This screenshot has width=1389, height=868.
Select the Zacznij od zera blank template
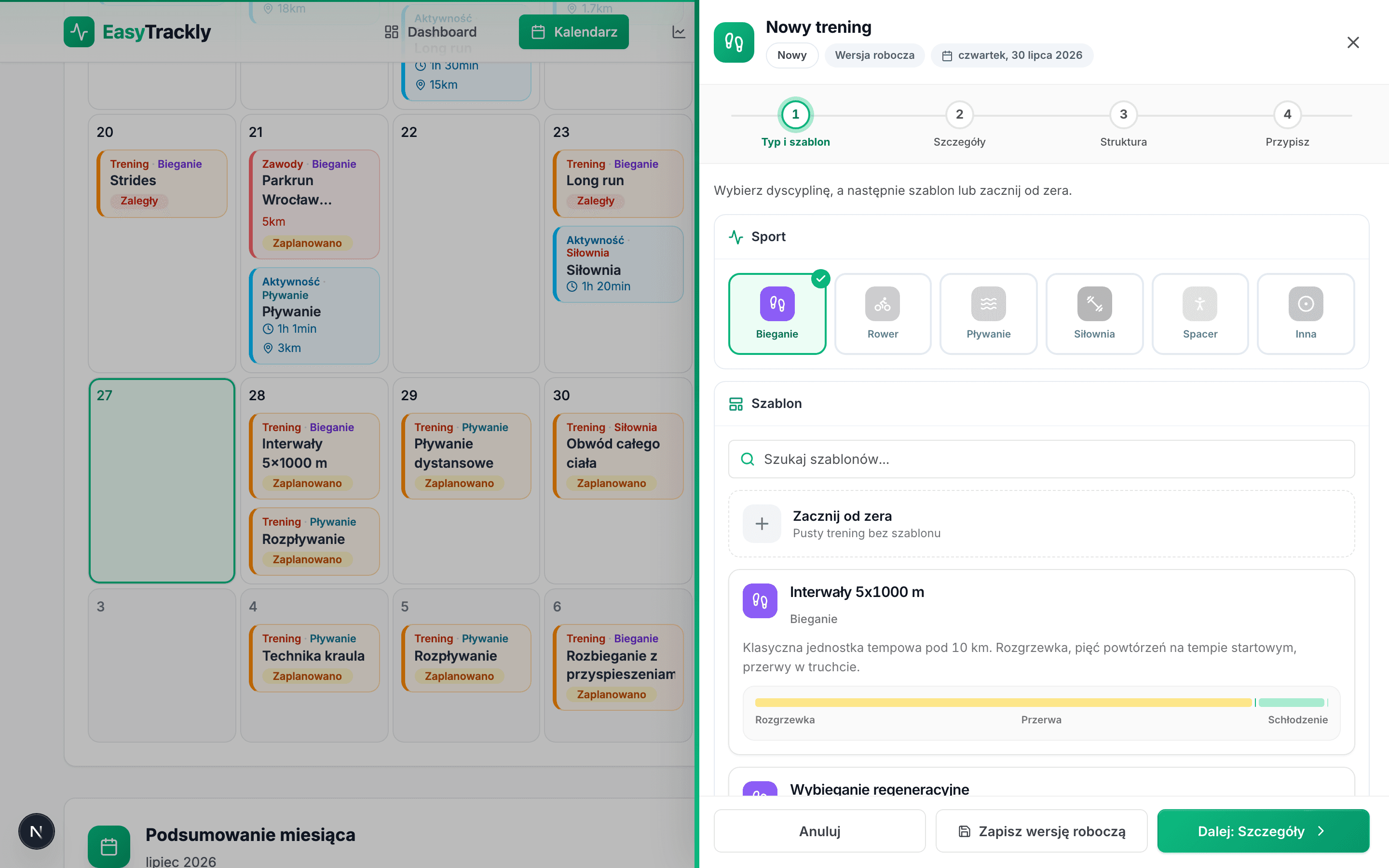click(x=1041, y=524)
